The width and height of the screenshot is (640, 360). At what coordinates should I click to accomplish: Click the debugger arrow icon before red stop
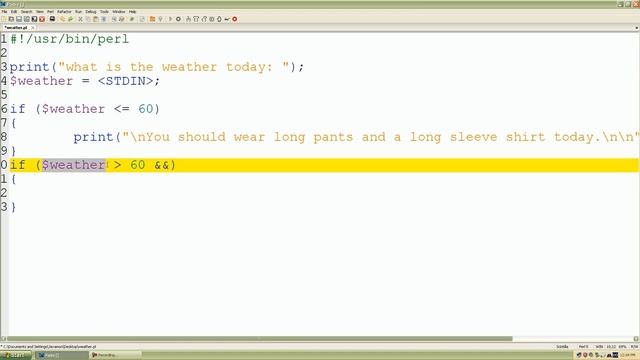point(227,19)
